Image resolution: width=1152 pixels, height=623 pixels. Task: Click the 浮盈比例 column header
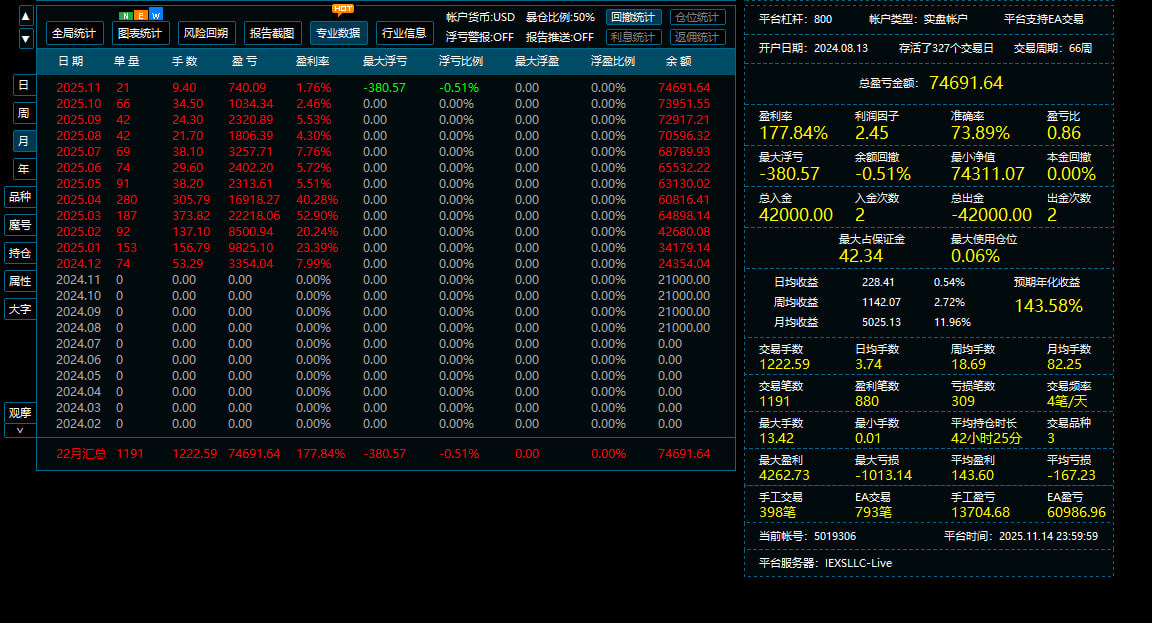pos(613,61)
